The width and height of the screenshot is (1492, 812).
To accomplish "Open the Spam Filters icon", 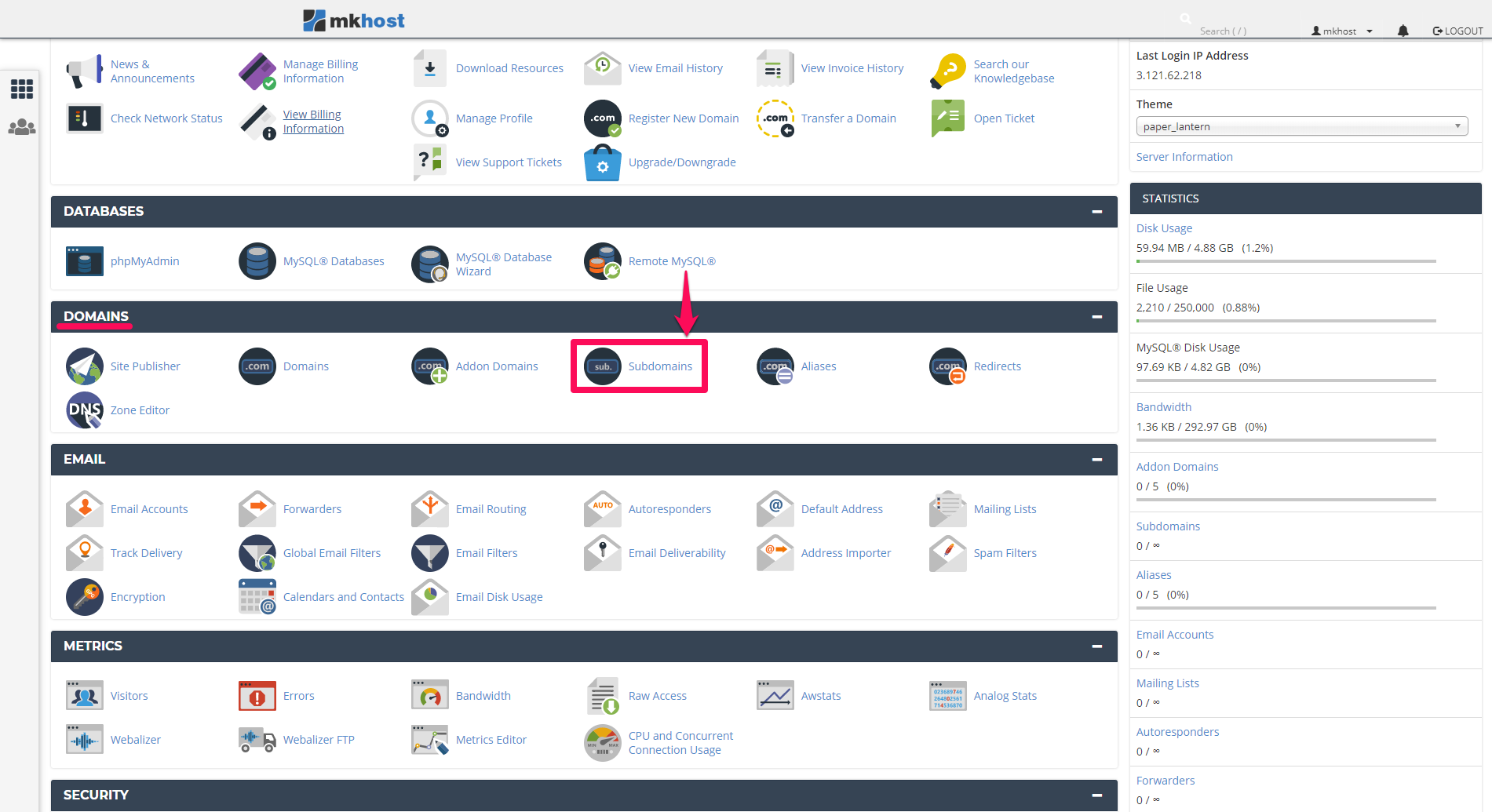I will pos(948,553).
